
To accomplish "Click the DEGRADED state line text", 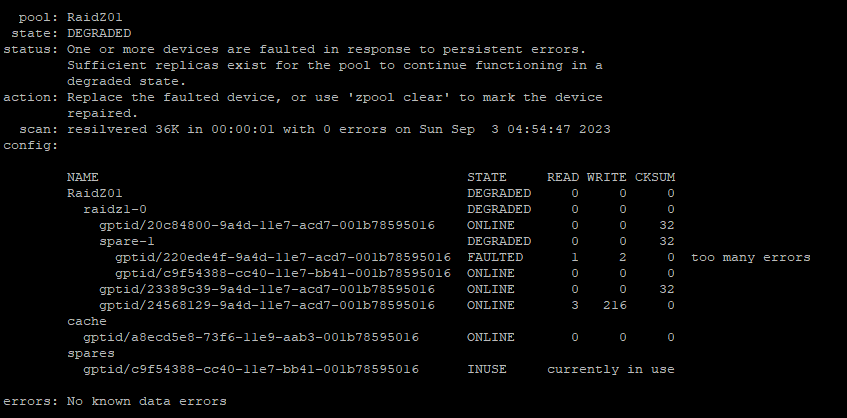I will [99, 33].
